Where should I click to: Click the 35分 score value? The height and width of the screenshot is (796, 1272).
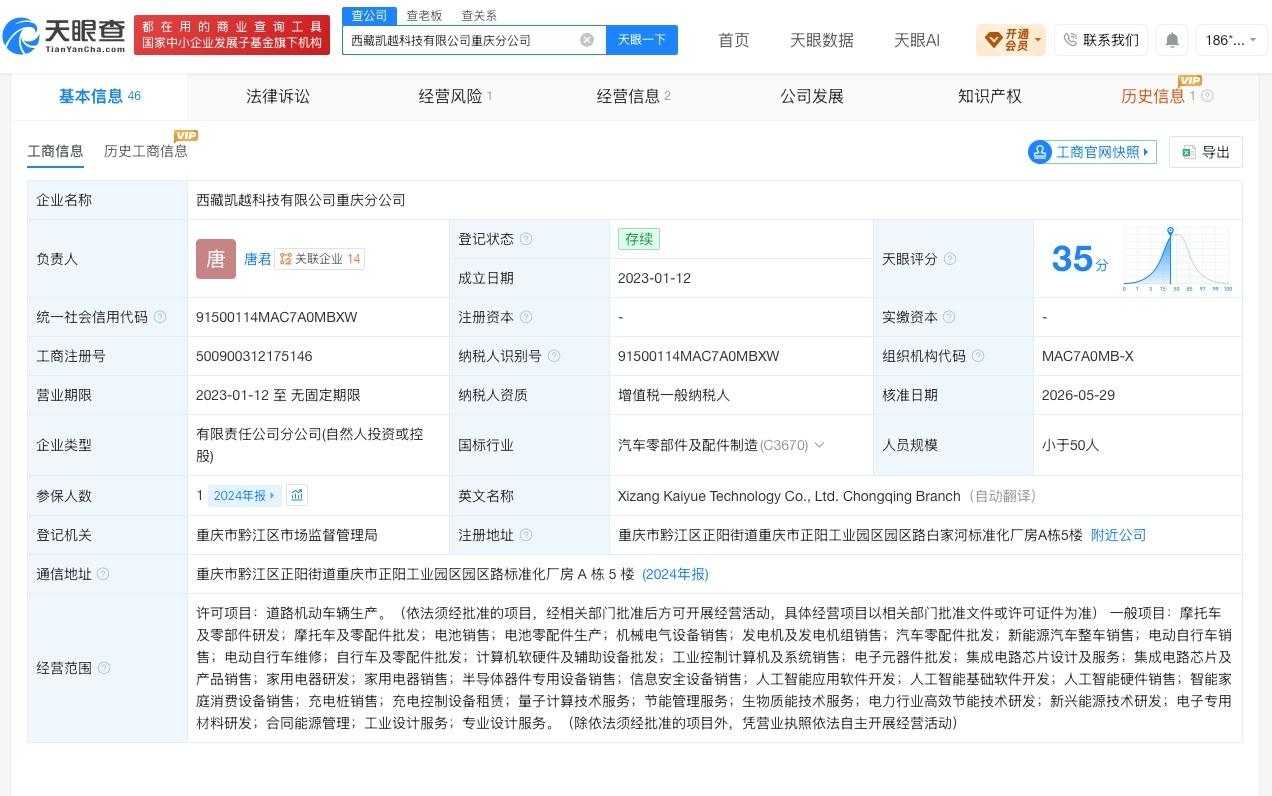coord(1080,259)
